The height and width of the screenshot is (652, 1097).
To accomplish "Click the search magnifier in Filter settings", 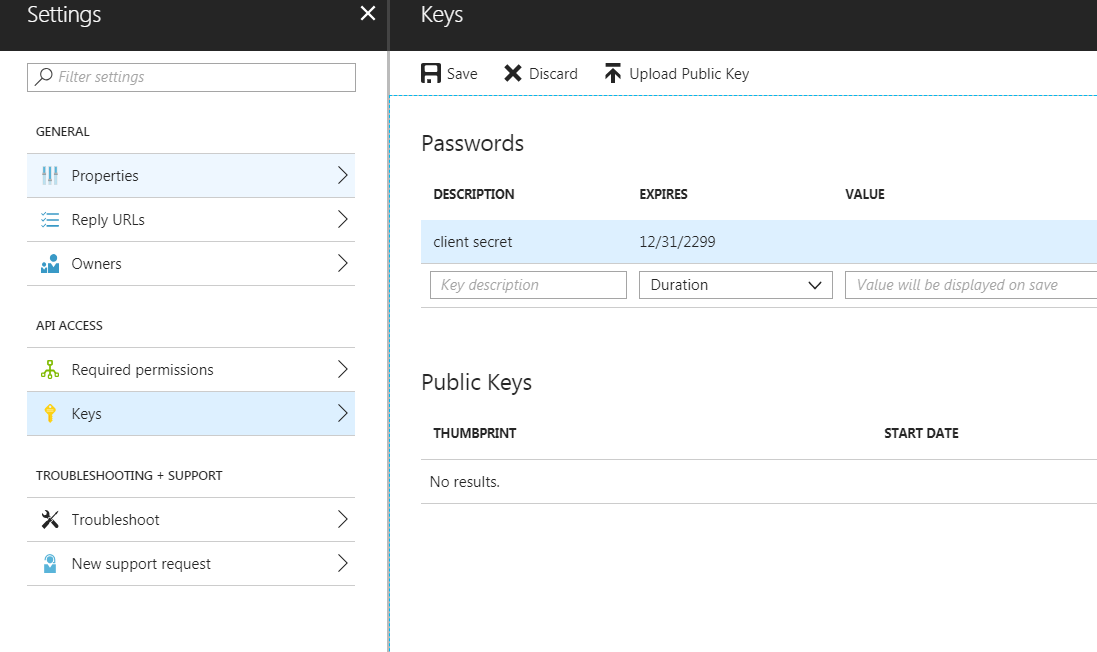I will [x=42, y=77].
